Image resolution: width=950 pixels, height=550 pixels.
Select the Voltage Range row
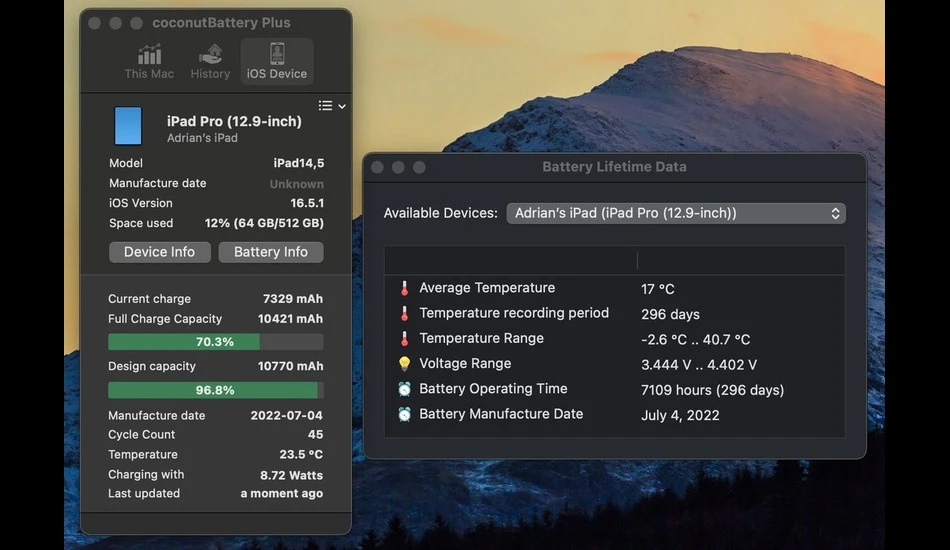[x=614, y=364]
